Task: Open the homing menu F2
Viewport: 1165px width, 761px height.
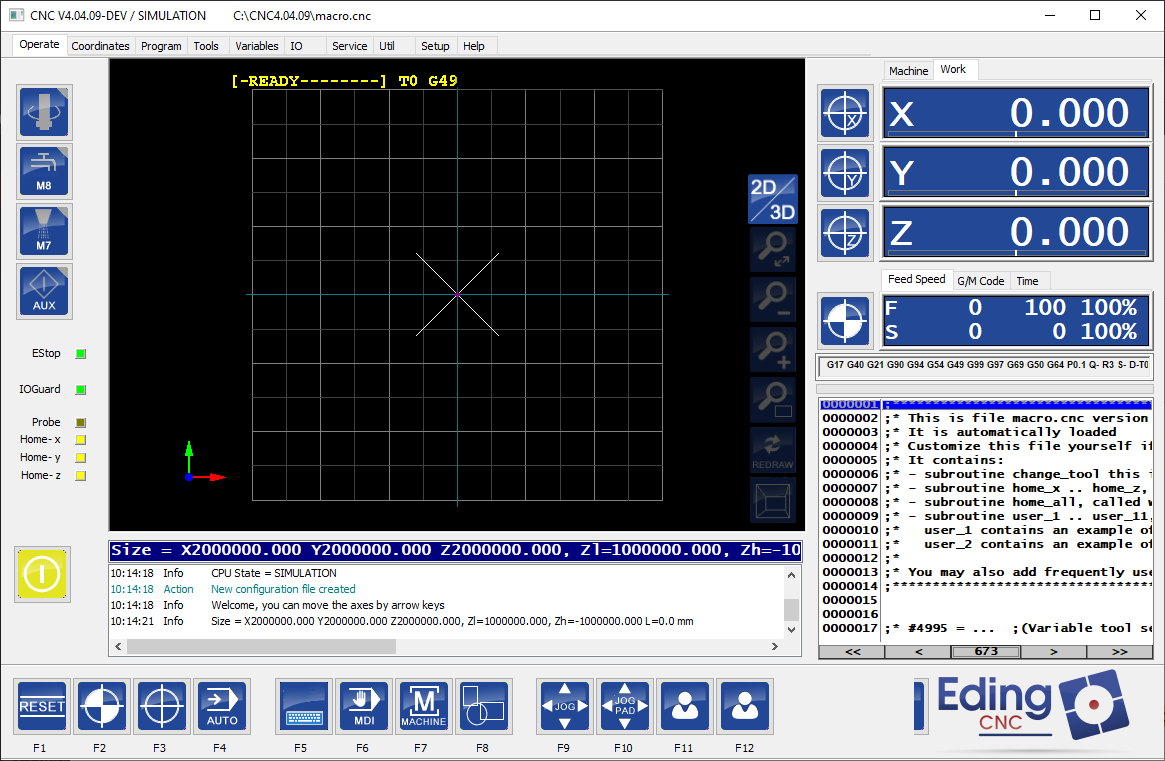Action: [102, 706]
